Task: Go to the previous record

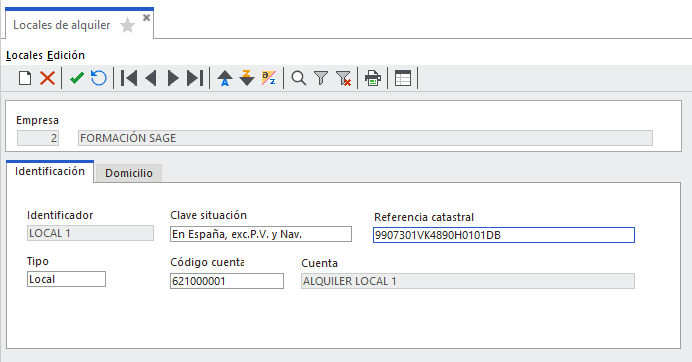Action: (x=151, y=78)
